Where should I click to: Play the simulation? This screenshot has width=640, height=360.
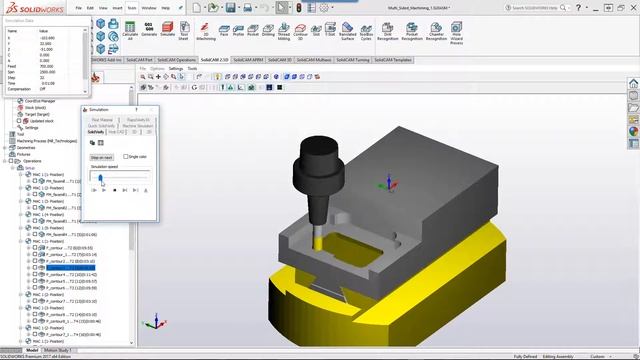coord(104,190)
